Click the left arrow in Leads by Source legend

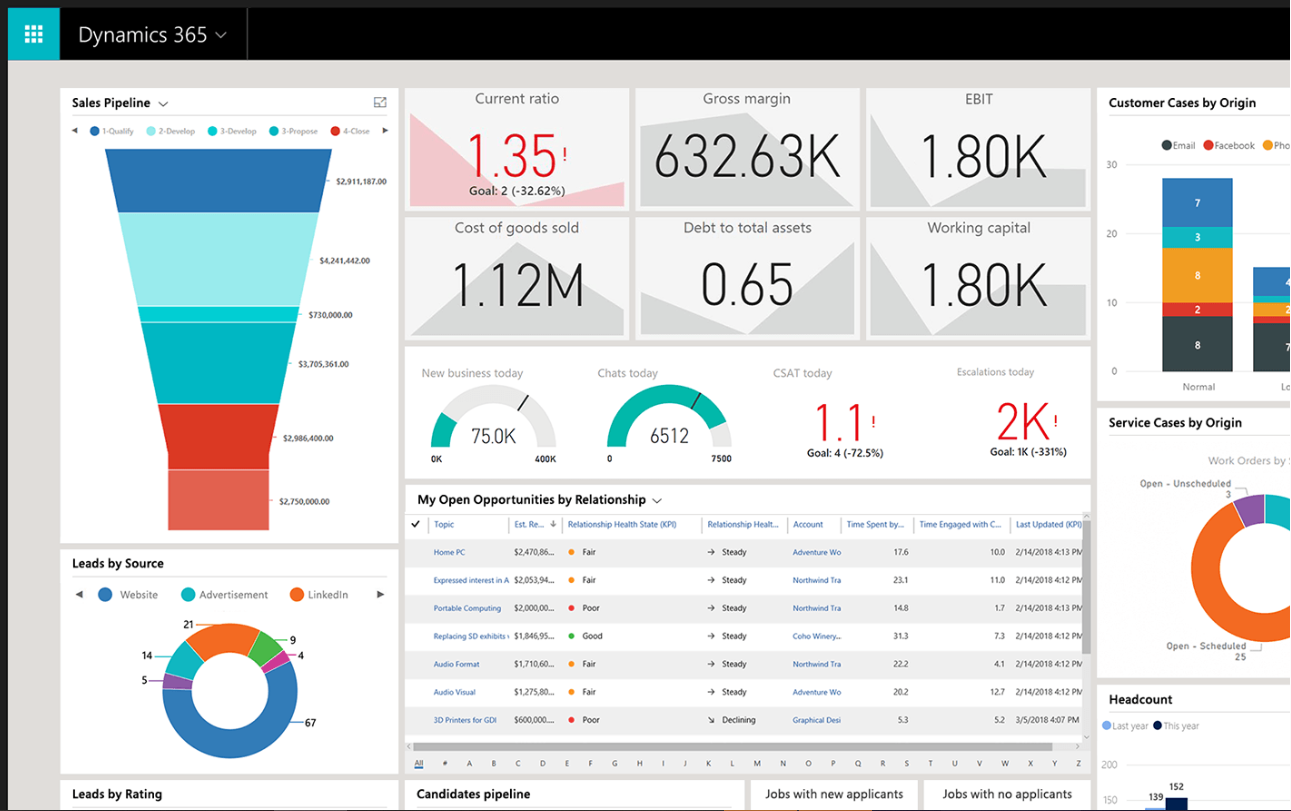tap(79, 595)
